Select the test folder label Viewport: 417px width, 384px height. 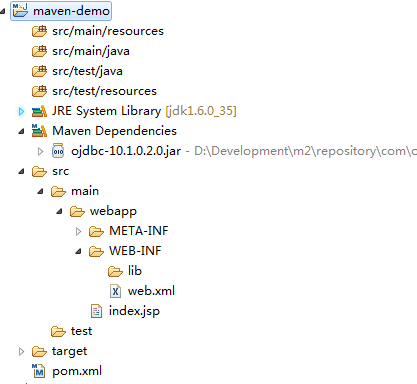[81, 331]
